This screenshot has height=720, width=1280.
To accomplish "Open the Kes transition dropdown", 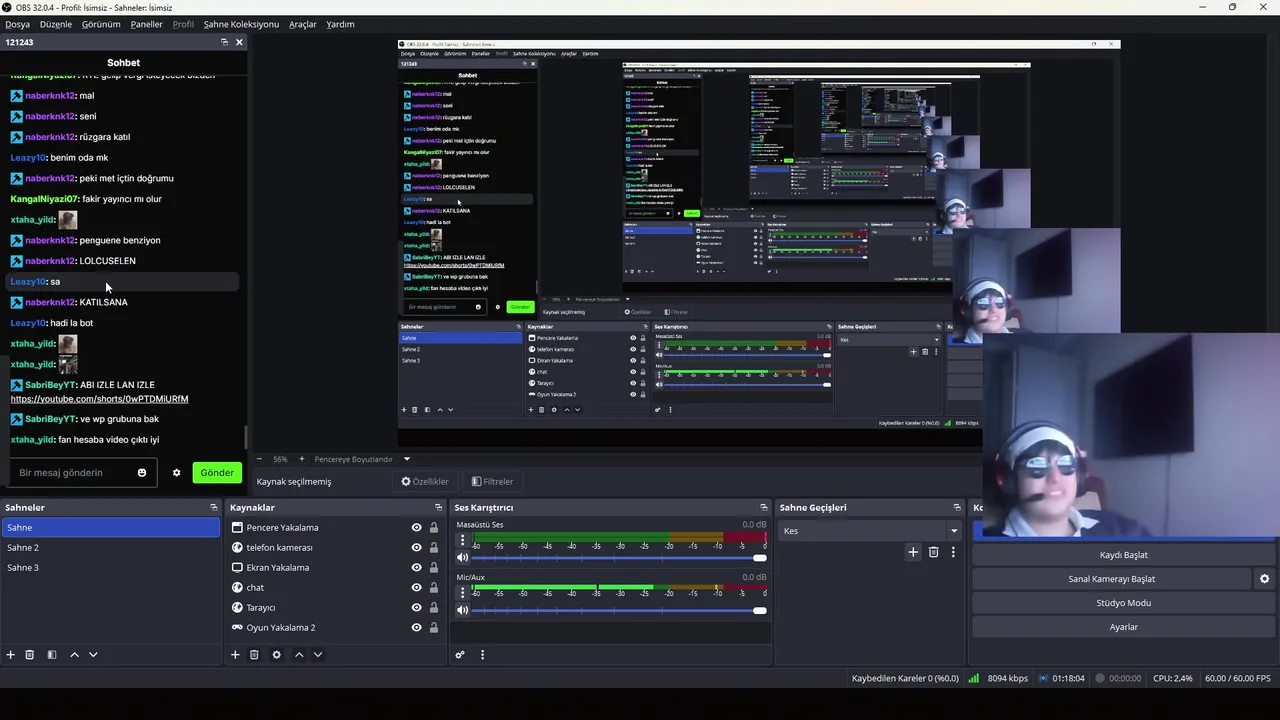I will [871, 531].
